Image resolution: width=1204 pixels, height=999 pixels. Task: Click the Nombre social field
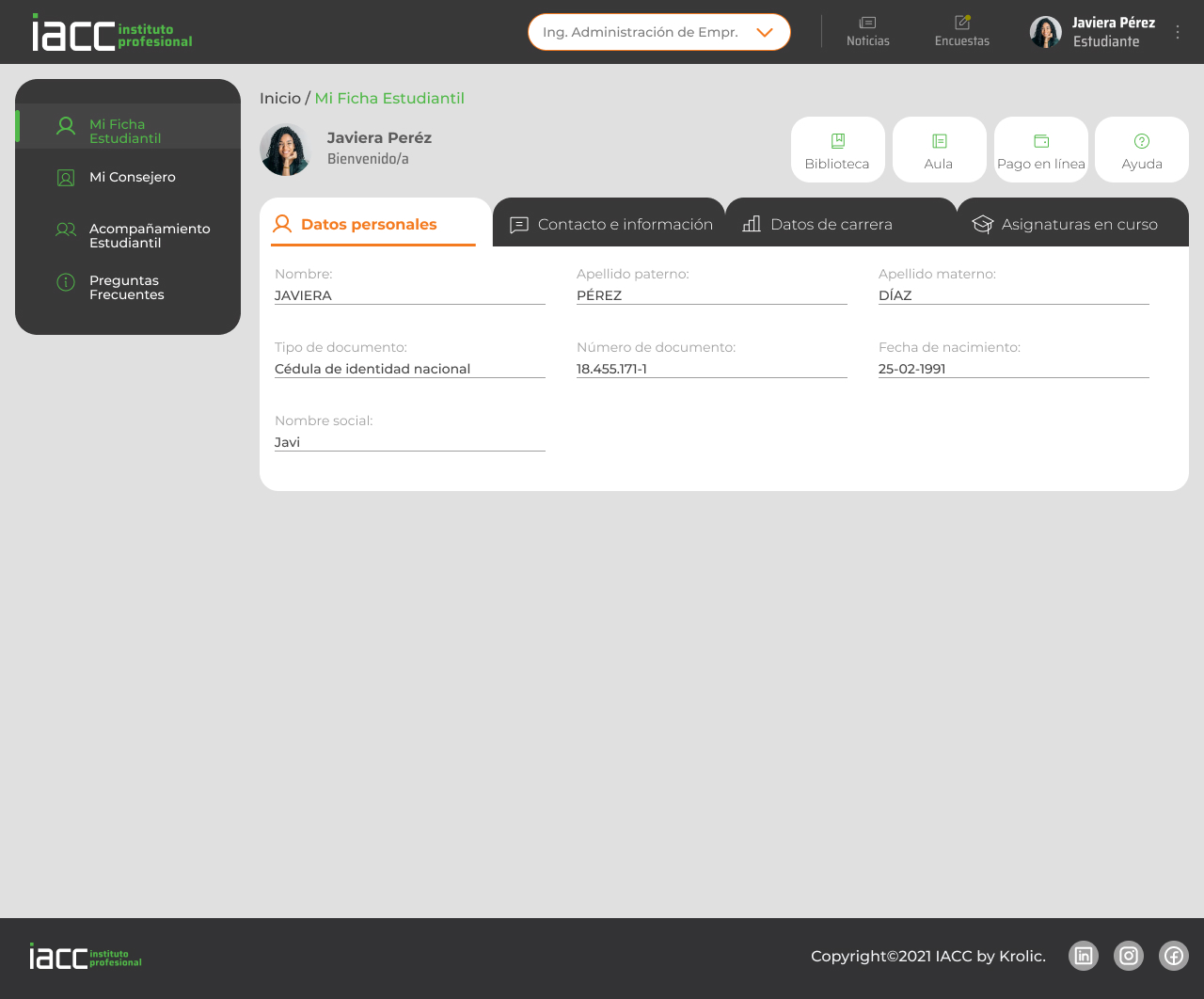coord(409,442)
